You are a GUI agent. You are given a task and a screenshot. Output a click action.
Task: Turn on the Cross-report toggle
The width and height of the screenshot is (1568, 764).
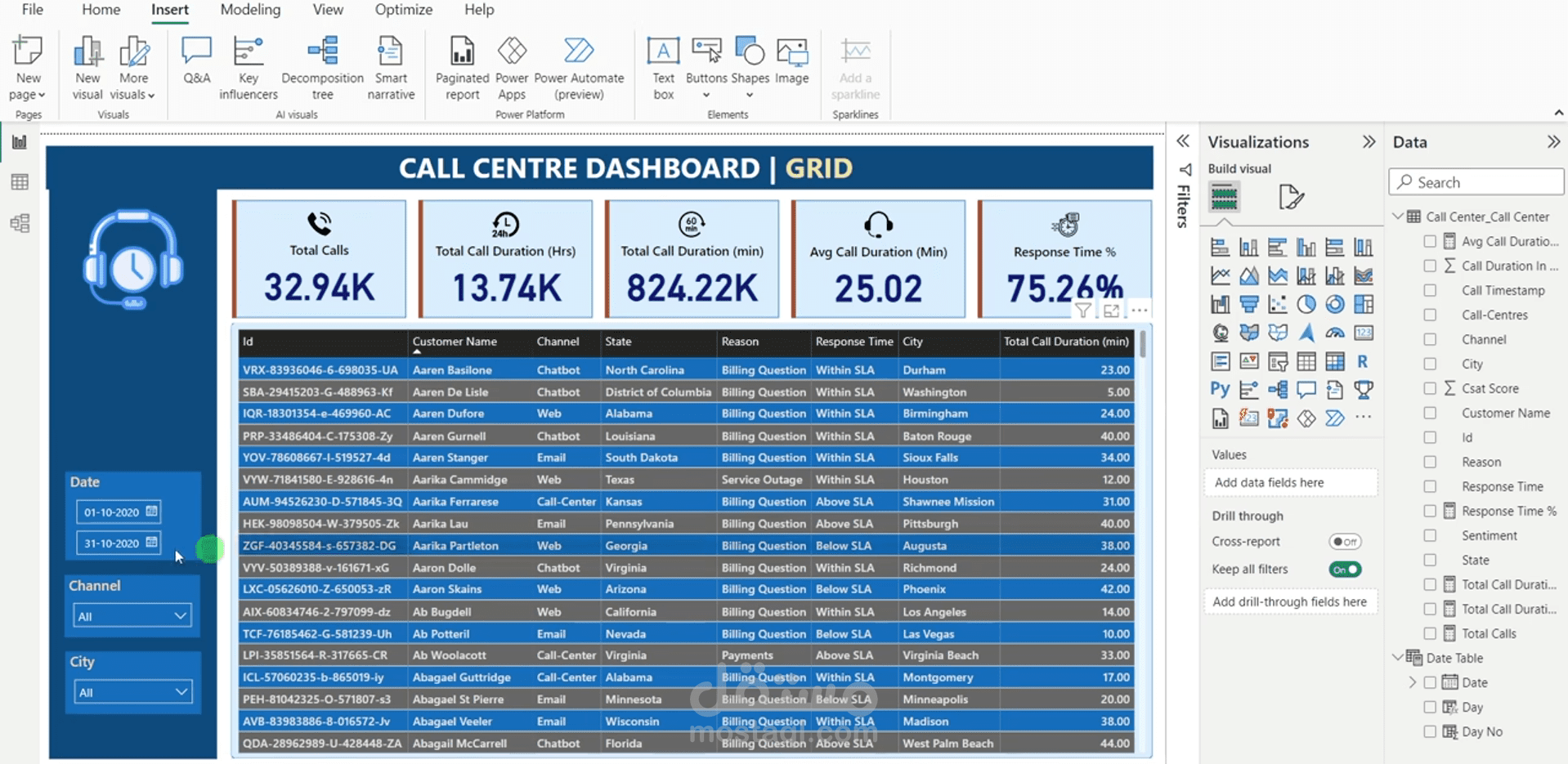click(1345, 542)
